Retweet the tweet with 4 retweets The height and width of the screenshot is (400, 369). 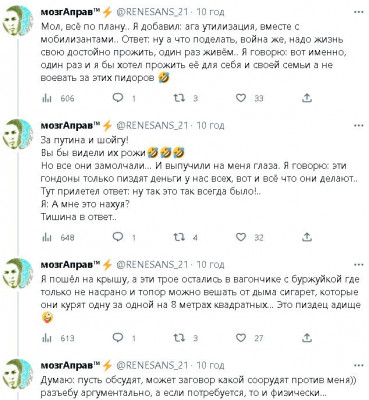[x=179, y=237]
